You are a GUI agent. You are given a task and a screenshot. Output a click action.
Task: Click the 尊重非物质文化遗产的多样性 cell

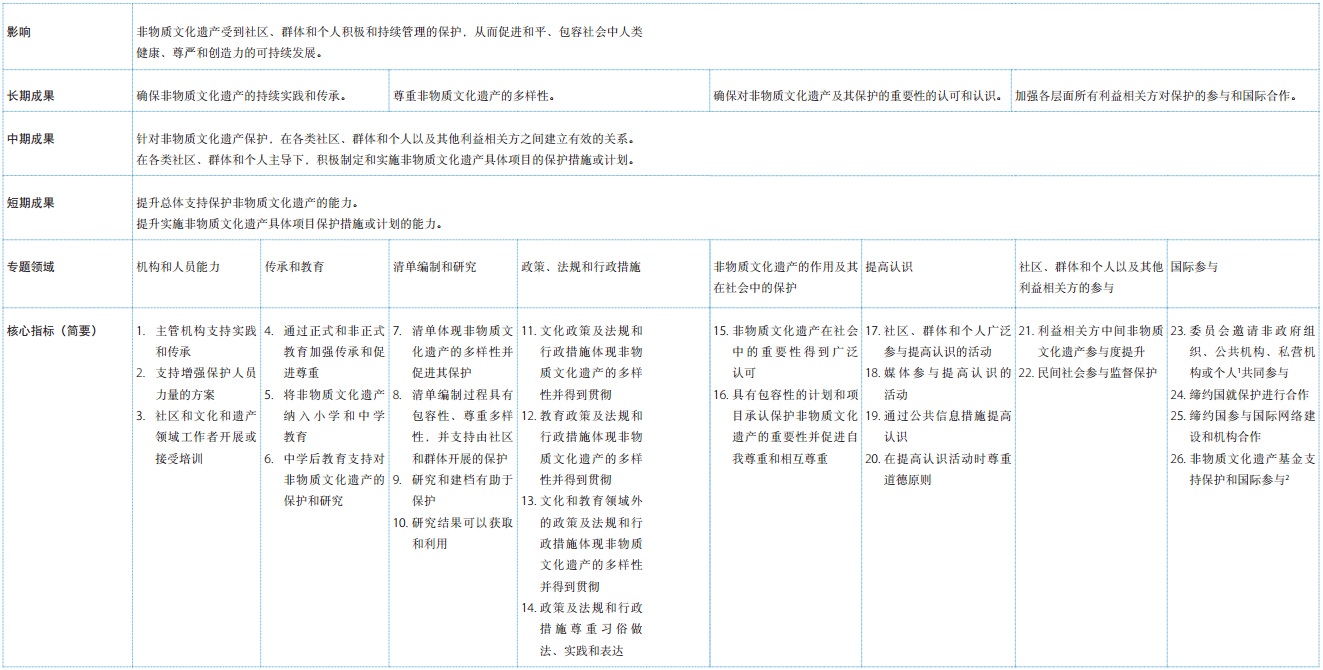[x=475, y=96]
